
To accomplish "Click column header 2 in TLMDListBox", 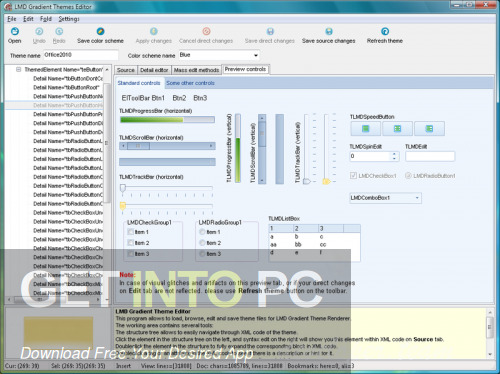I will point(305,228).
